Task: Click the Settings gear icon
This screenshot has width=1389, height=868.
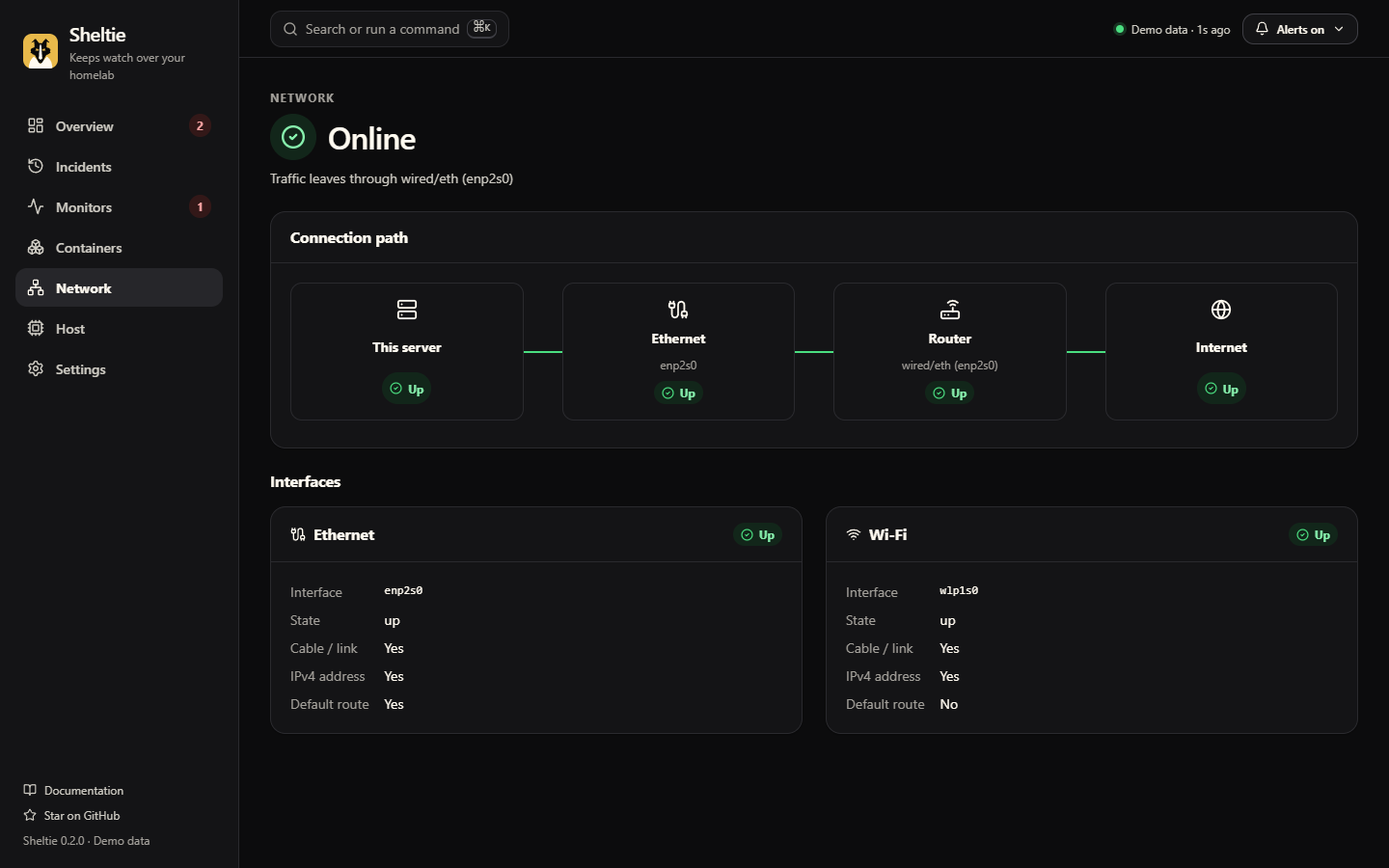Action: (x=36, y=368)
